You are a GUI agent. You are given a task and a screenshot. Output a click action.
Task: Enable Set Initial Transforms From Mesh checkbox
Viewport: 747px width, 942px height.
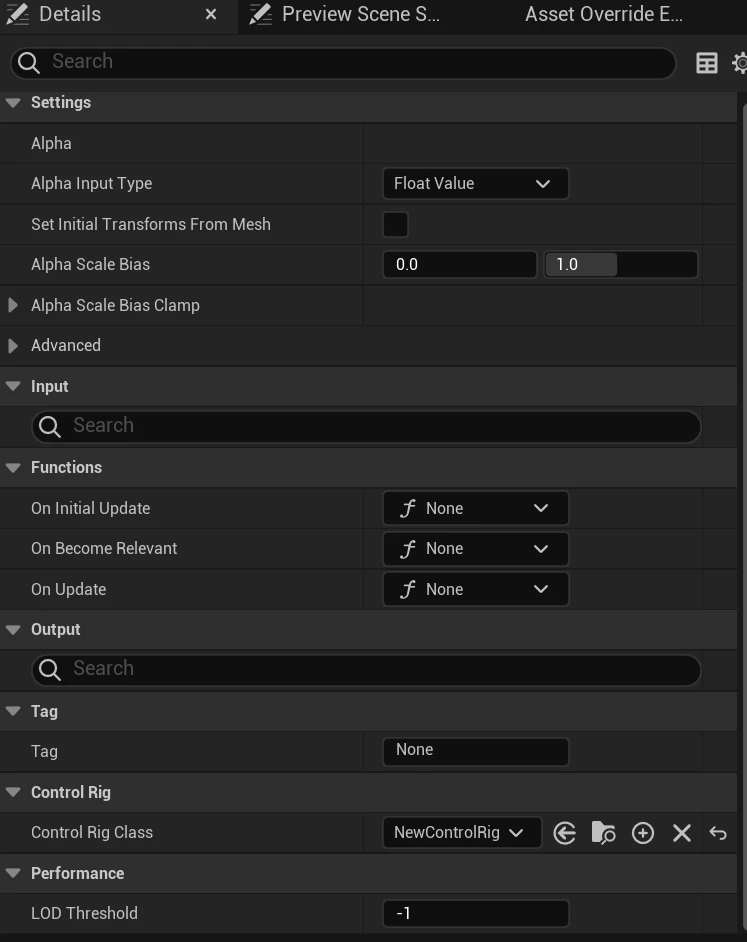(x=395, y=224)
